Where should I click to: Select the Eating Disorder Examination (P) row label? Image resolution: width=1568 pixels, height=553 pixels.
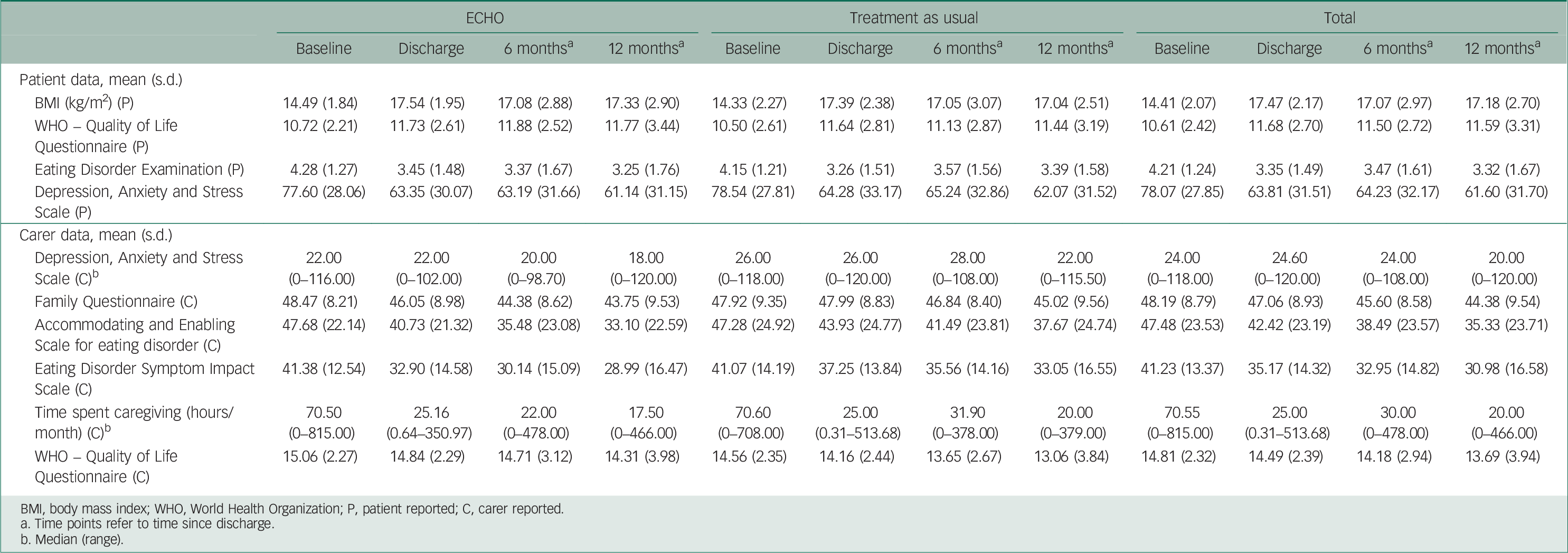(138, 170)
